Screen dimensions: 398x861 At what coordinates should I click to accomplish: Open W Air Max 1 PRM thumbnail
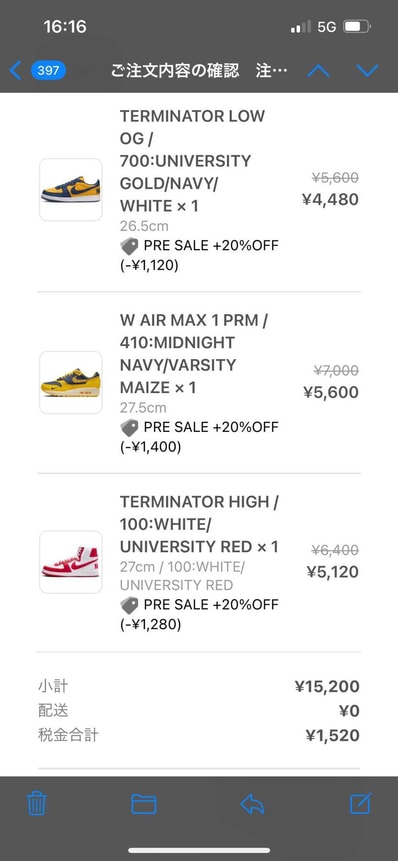(x=71, y=382)
